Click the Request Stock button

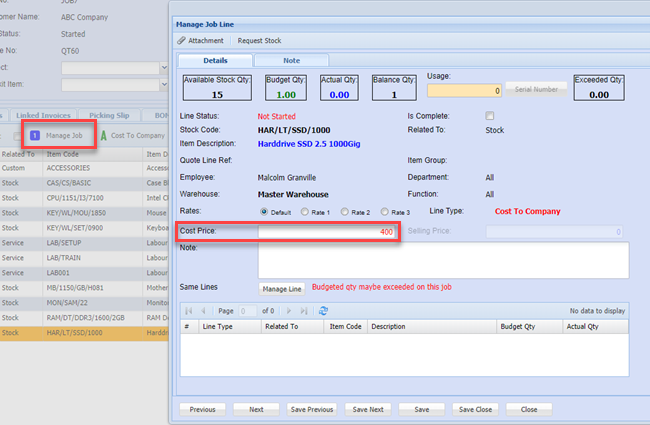tap(260, 41)
